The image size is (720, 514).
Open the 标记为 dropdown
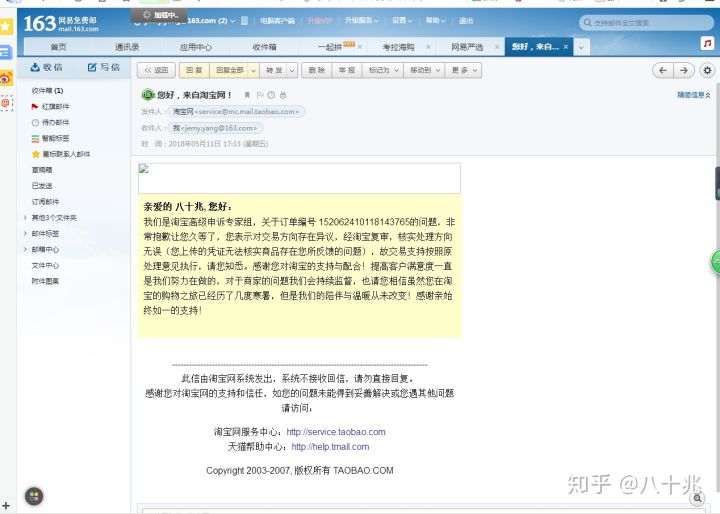point(381,70)
